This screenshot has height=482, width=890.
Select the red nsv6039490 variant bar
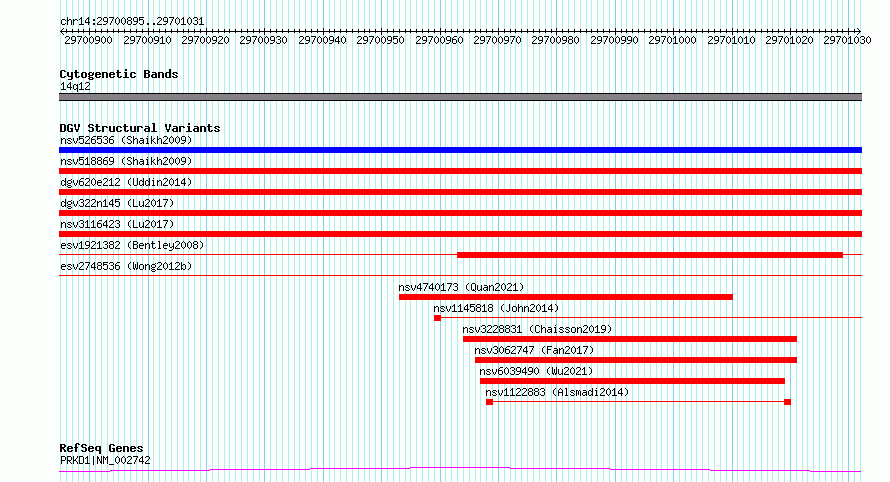pyautogui.click(x=632, y=381)
